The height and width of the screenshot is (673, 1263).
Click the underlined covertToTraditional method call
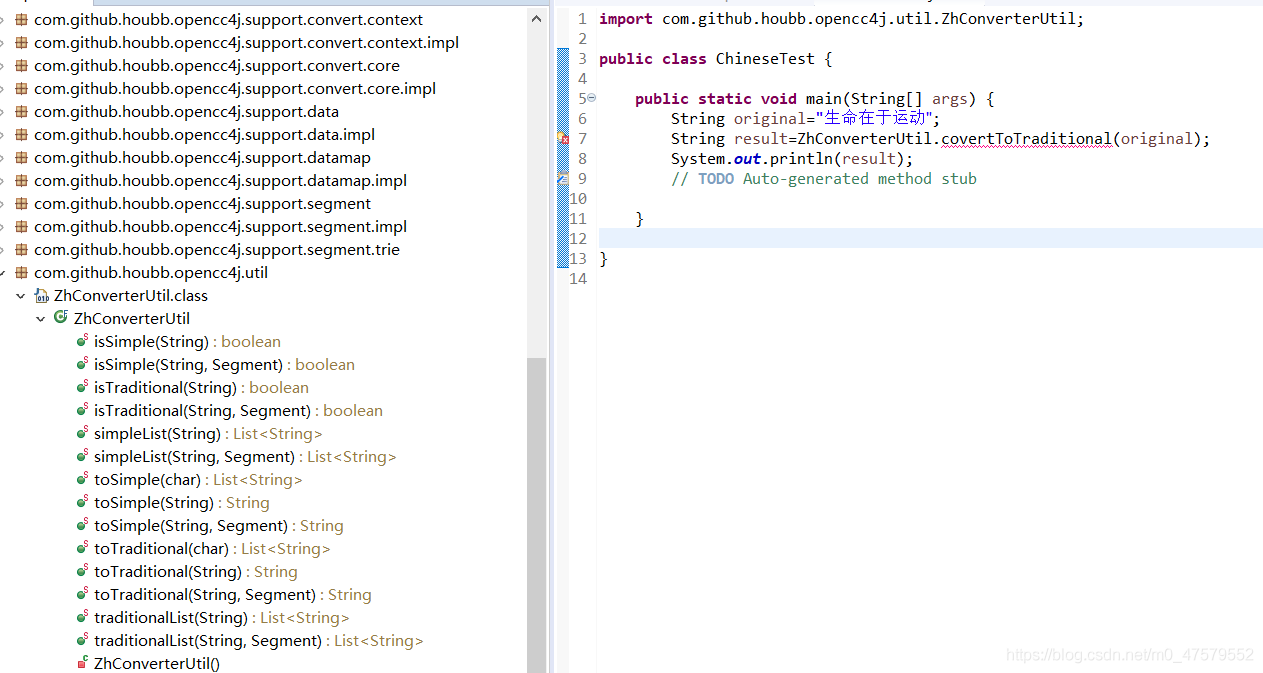pyautogui.click(x=1027, y=139)
